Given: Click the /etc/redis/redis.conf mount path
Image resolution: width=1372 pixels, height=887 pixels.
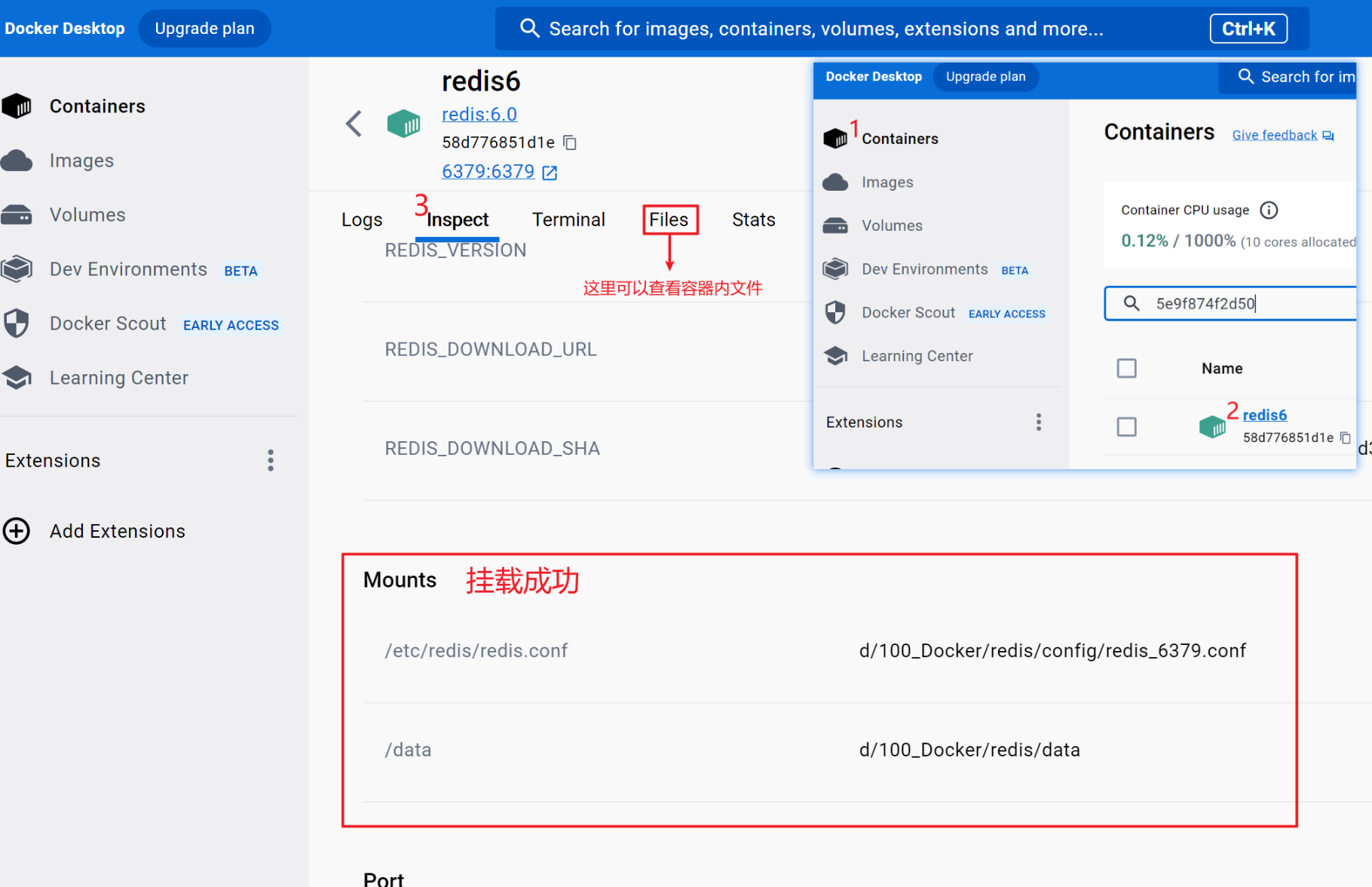Looking at the screenshot, I should coord(476,651).
